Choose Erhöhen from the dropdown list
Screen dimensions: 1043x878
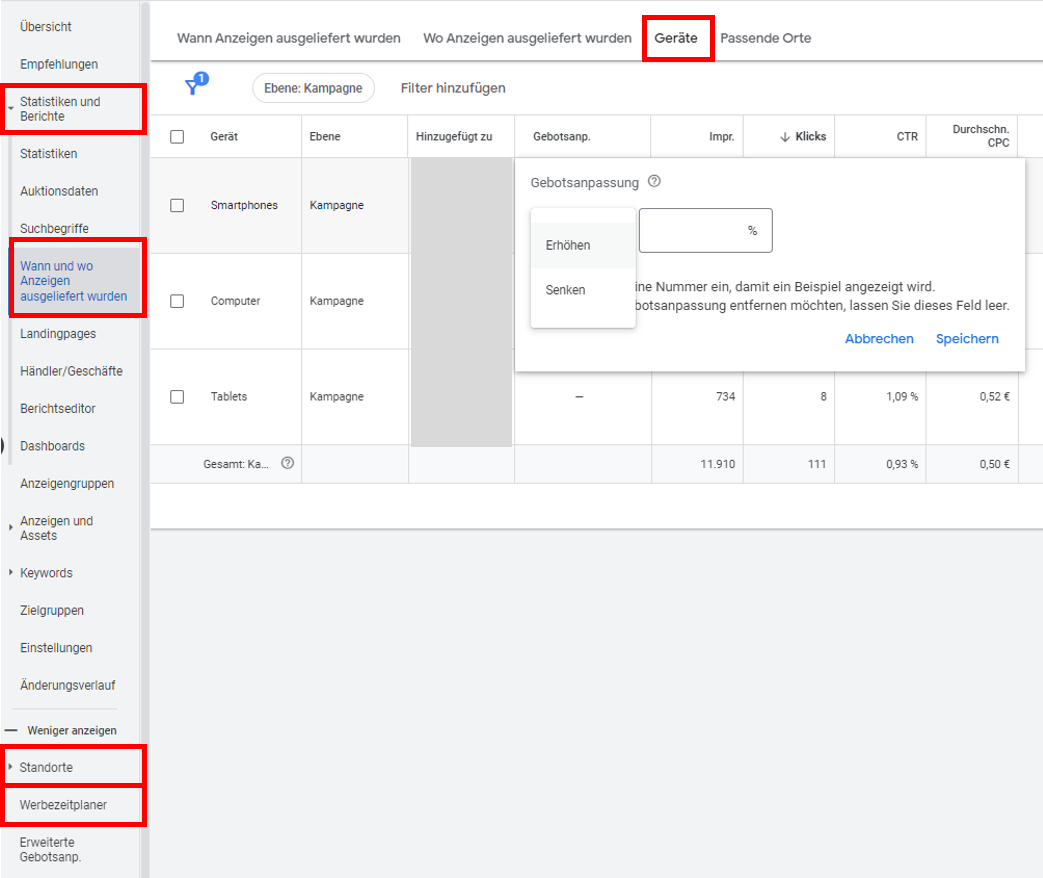[x=568, y=245]
